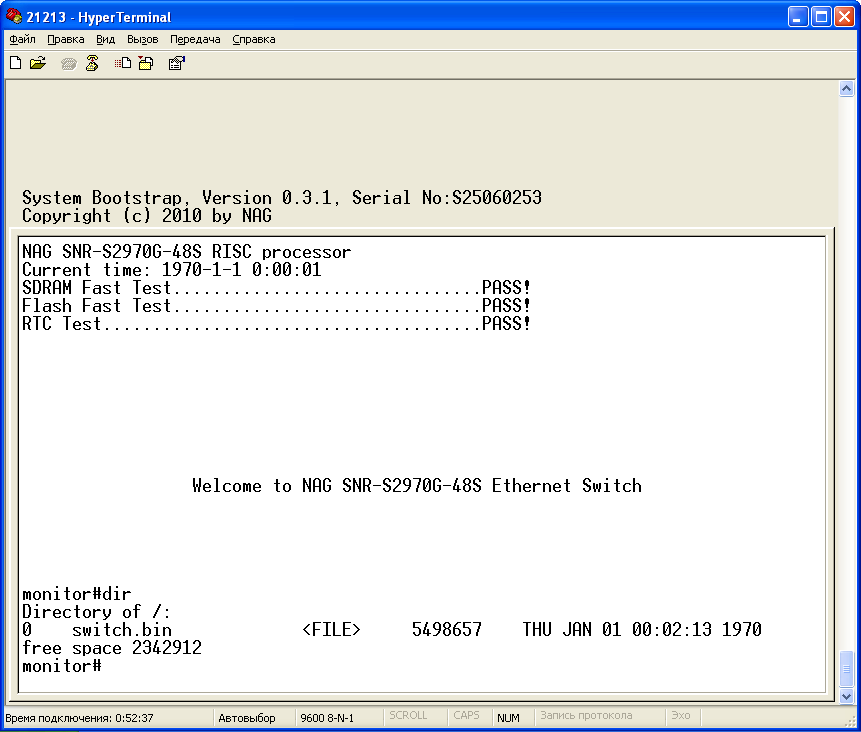Open the Вид menu
The width and height of the screenshot is (861, 732).
105,40
